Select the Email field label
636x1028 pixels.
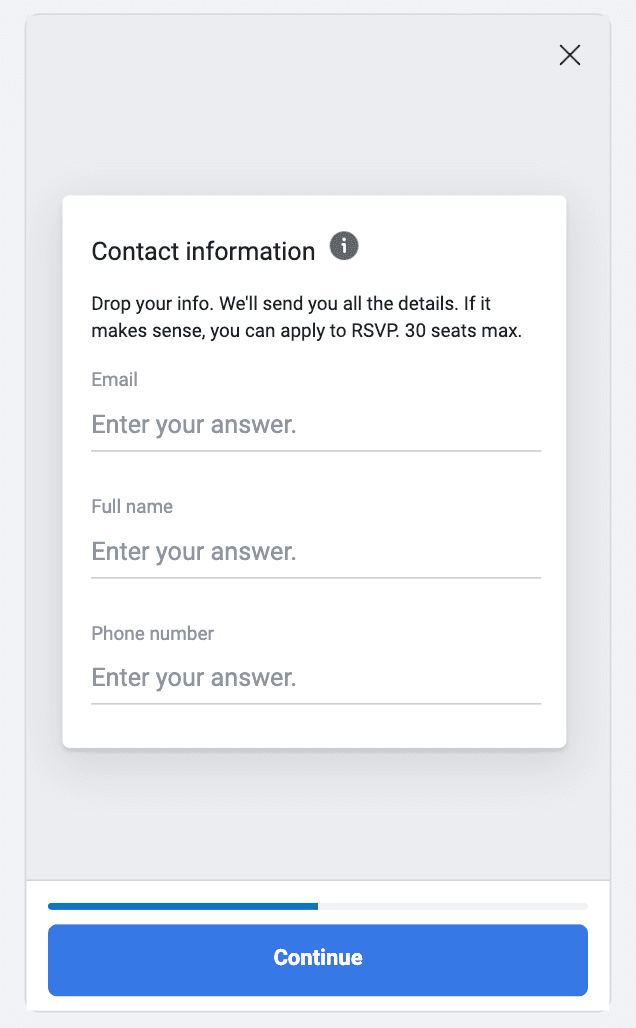click(x=114, y=379)
